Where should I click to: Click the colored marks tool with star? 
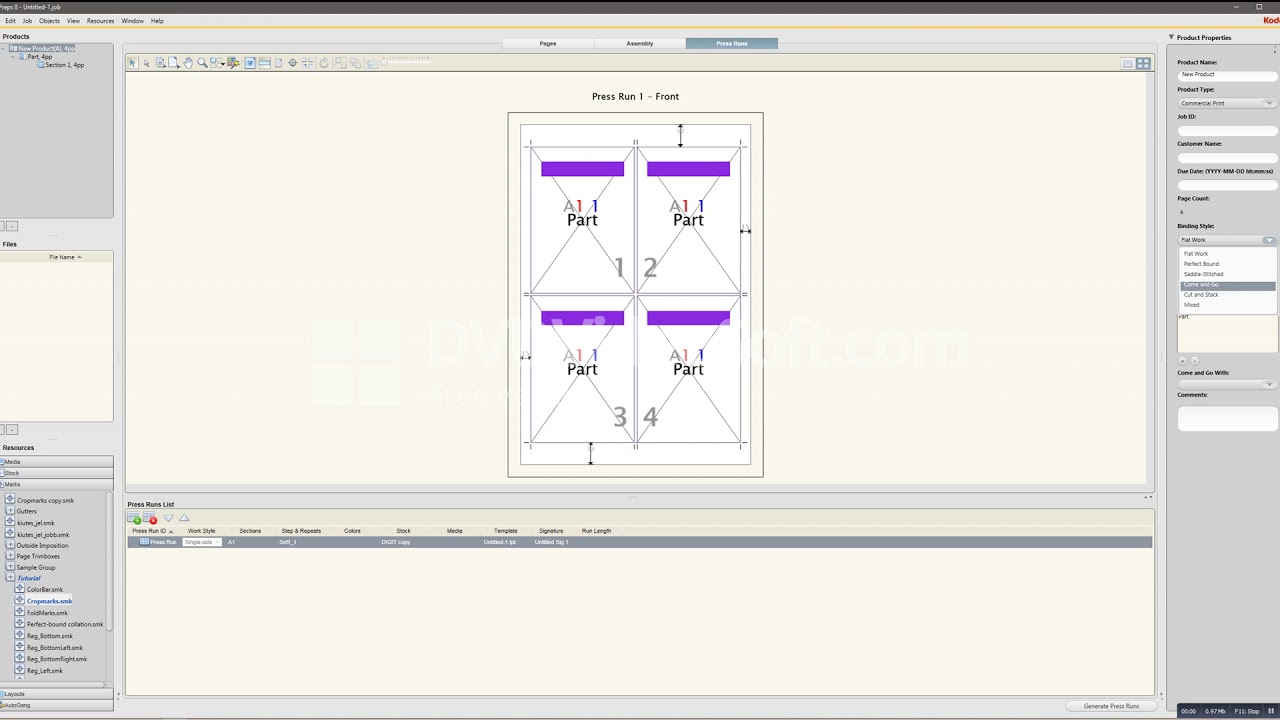(x=233, y=63)
